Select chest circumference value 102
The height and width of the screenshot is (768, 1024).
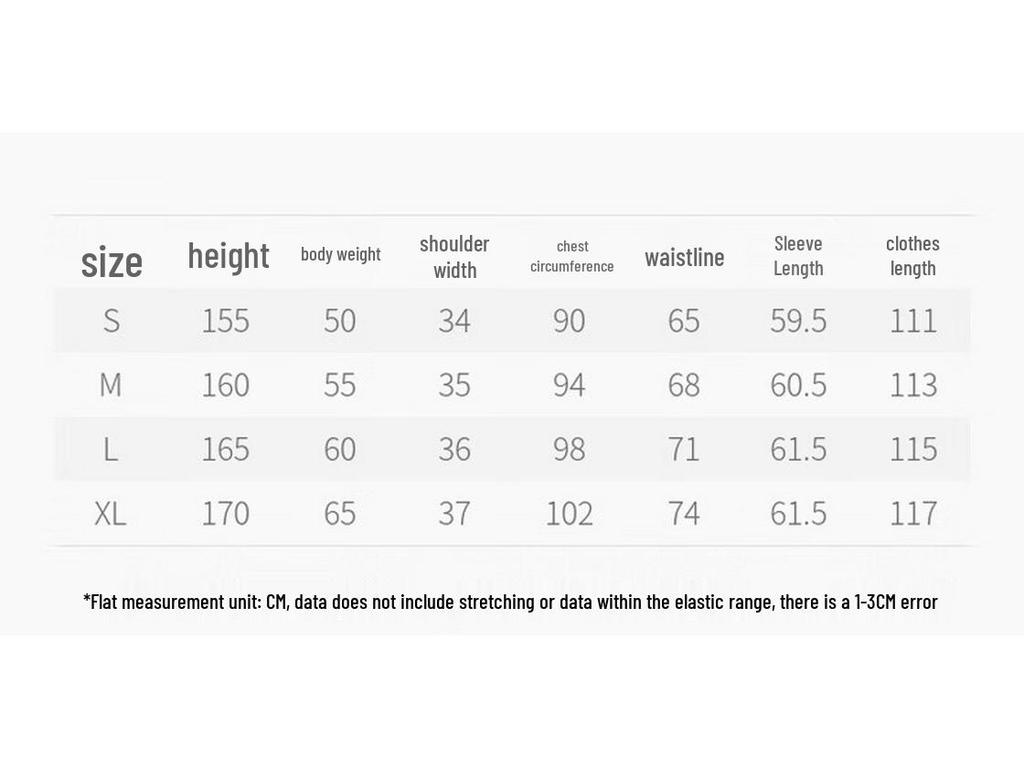(569, 513)
